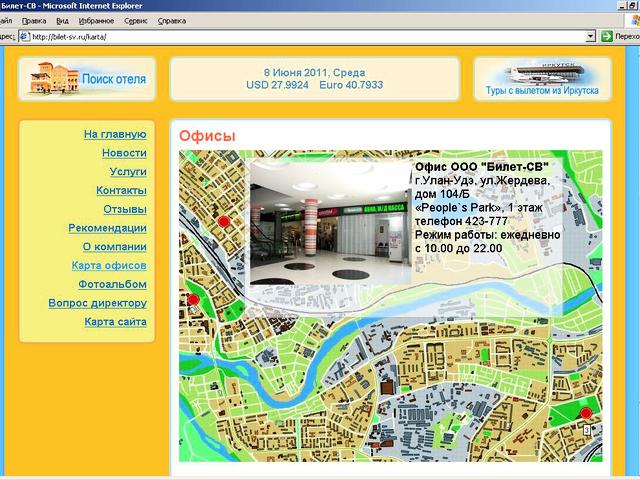Open the Услуги link
The image size is (640, 480).
pos(128,172)
